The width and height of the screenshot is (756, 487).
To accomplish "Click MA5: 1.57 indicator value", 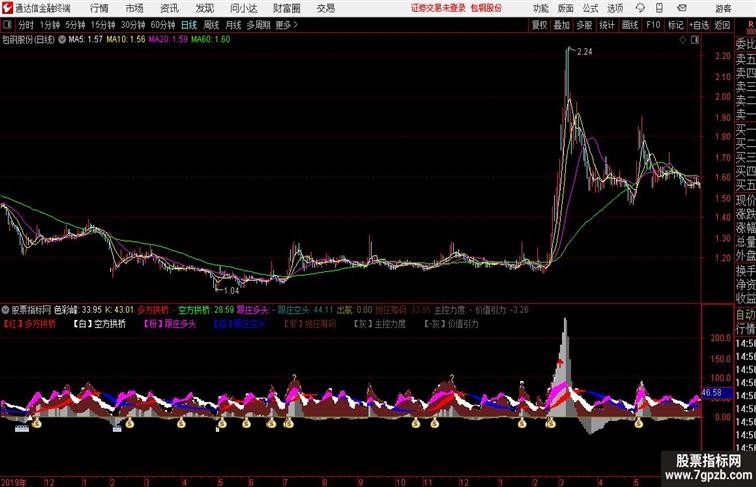I will (85, 40).
